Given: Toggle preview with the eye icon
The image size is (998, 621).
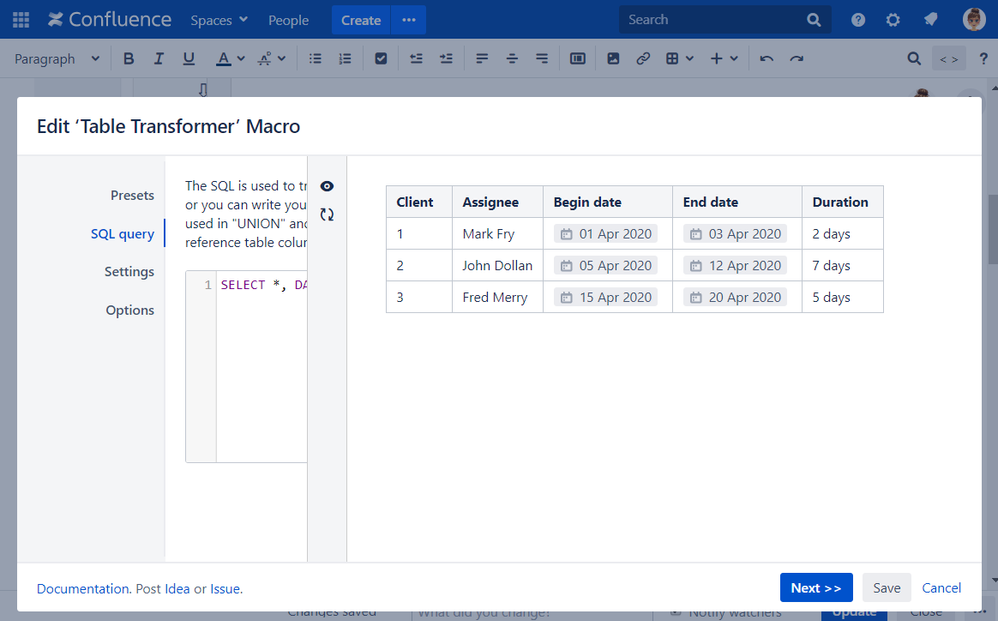Looking at the screenshot, I should tap(327, 186).
